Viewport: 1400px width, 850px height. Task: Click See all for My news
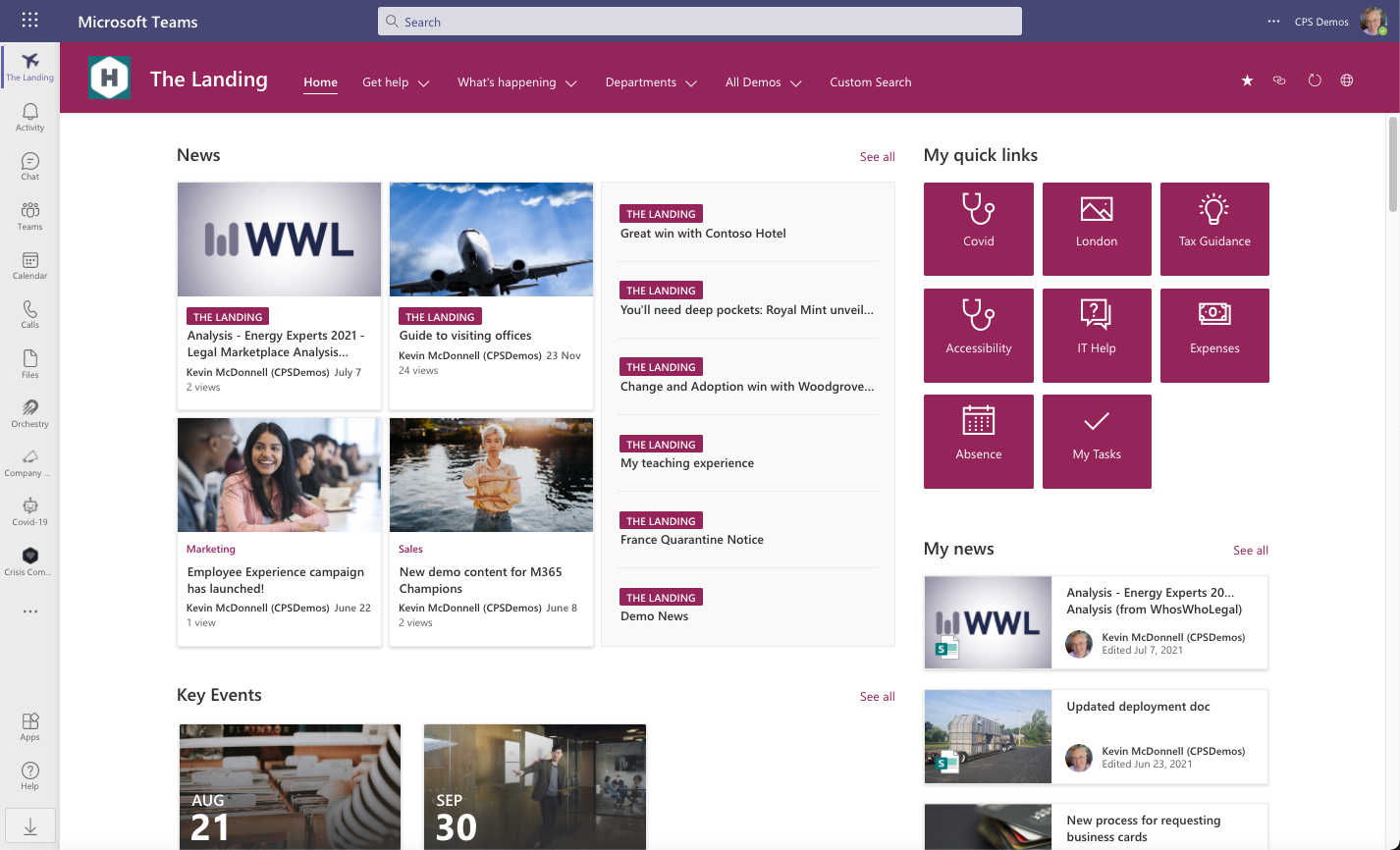(x=1251, y=551)
